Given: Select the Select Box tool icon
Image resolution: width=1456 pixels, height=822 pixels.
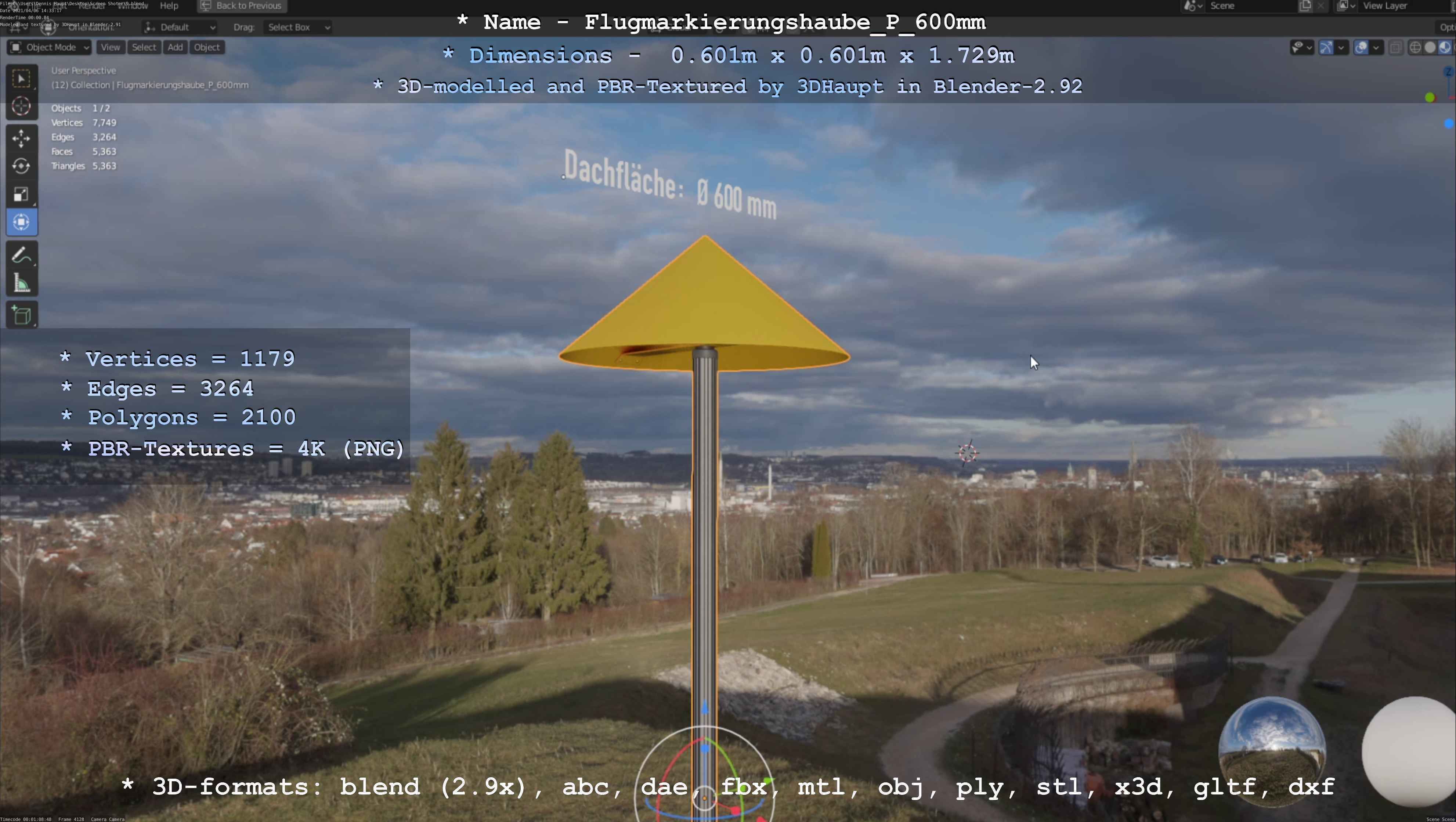Looking at the screenshot, I should coord(21,79).
